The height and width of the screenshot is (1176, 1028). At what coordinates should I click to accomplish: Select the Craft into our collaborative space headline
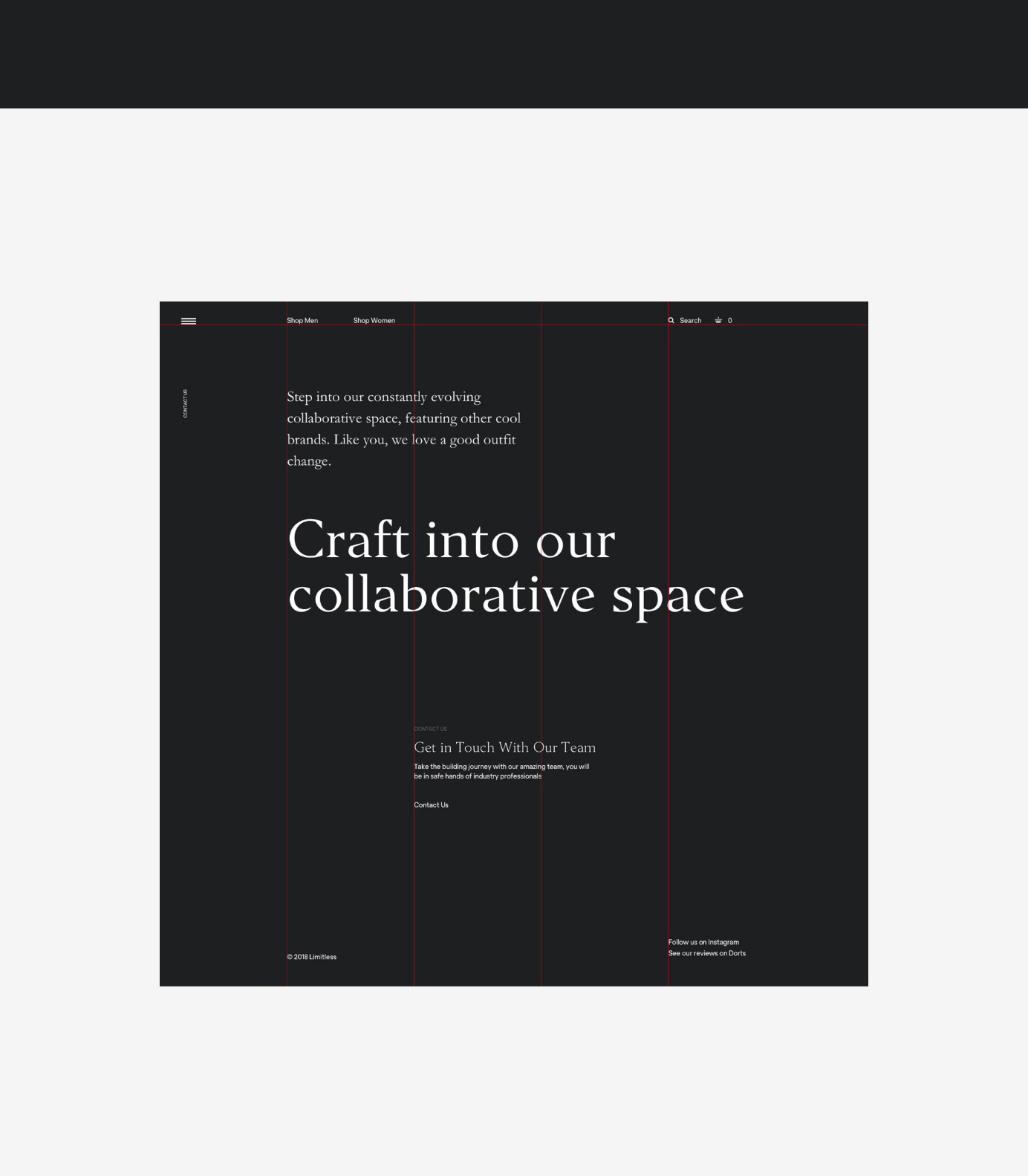coord(515,567)
